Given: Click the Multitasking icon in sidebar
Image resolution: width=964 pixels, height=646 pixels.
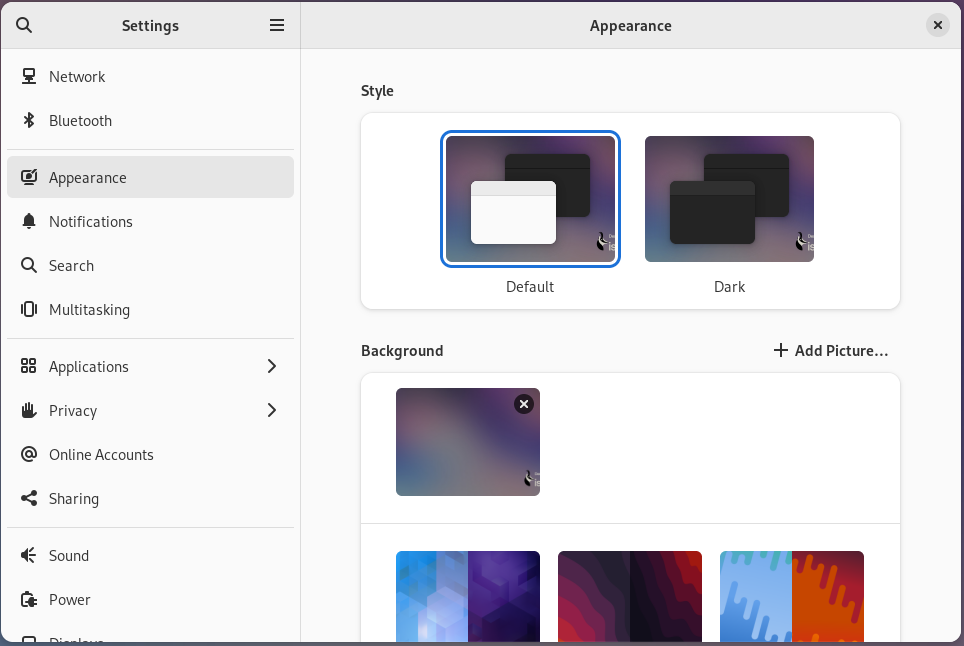Looking at the screenshot, I should click(29, 310).
